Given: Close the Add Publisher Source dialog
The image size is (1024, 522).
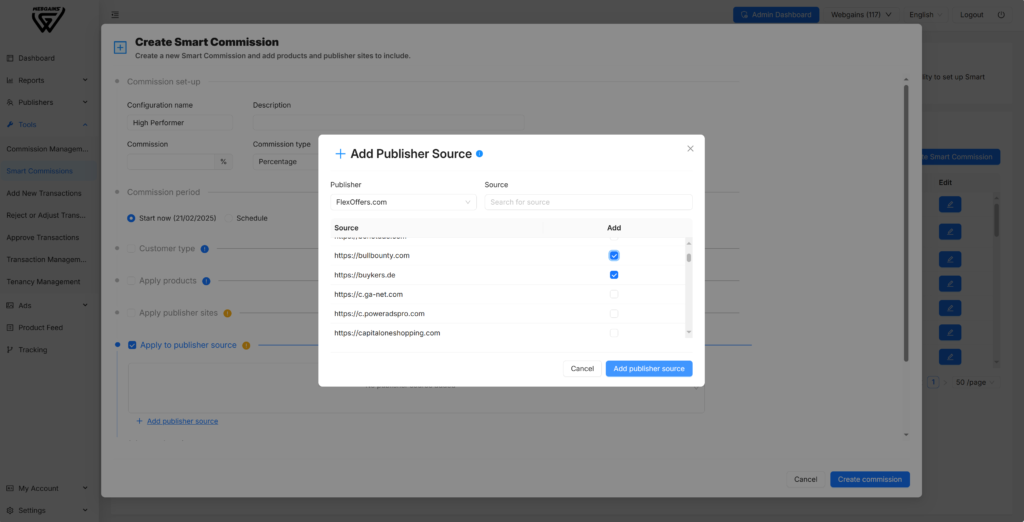Looking at the screenshot, I should (690, 148).
